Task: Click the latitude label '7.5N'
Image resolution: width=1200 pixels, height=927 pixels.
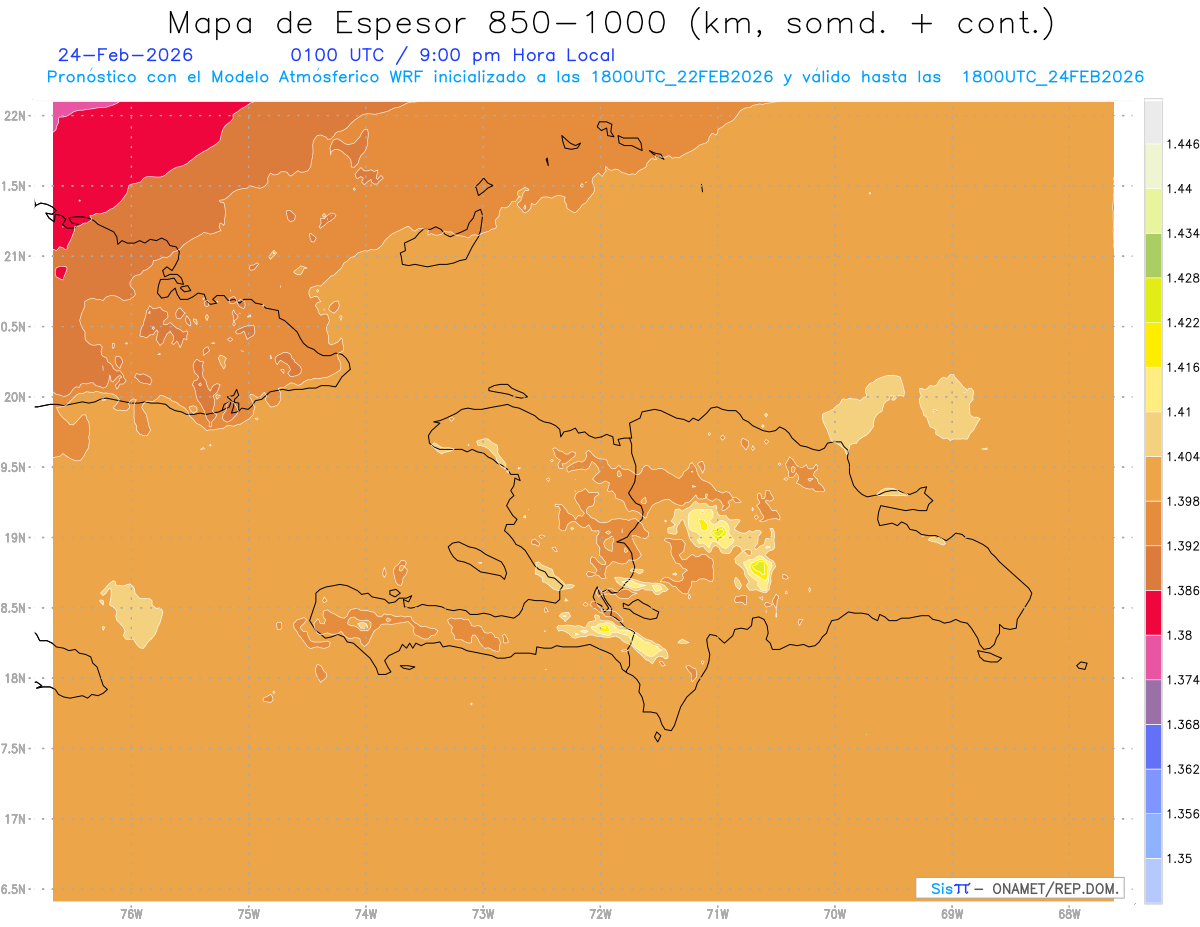Action: [15, 749]
